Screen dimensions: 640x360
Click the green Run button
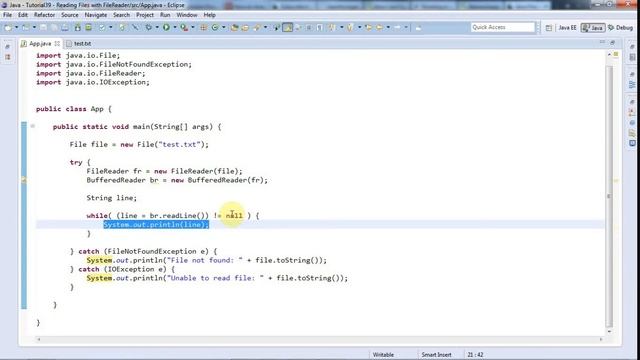[166, 27]
